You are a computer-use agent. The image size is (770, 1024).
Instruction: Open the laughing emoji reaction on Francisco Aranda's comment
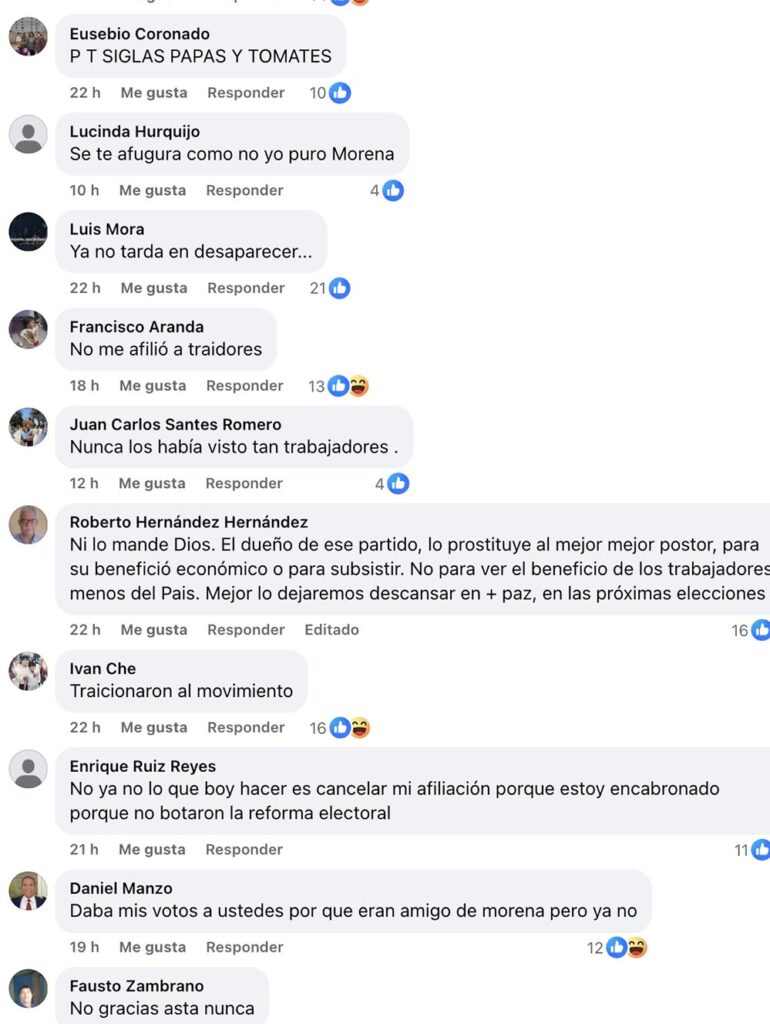(x=359, y=386)
